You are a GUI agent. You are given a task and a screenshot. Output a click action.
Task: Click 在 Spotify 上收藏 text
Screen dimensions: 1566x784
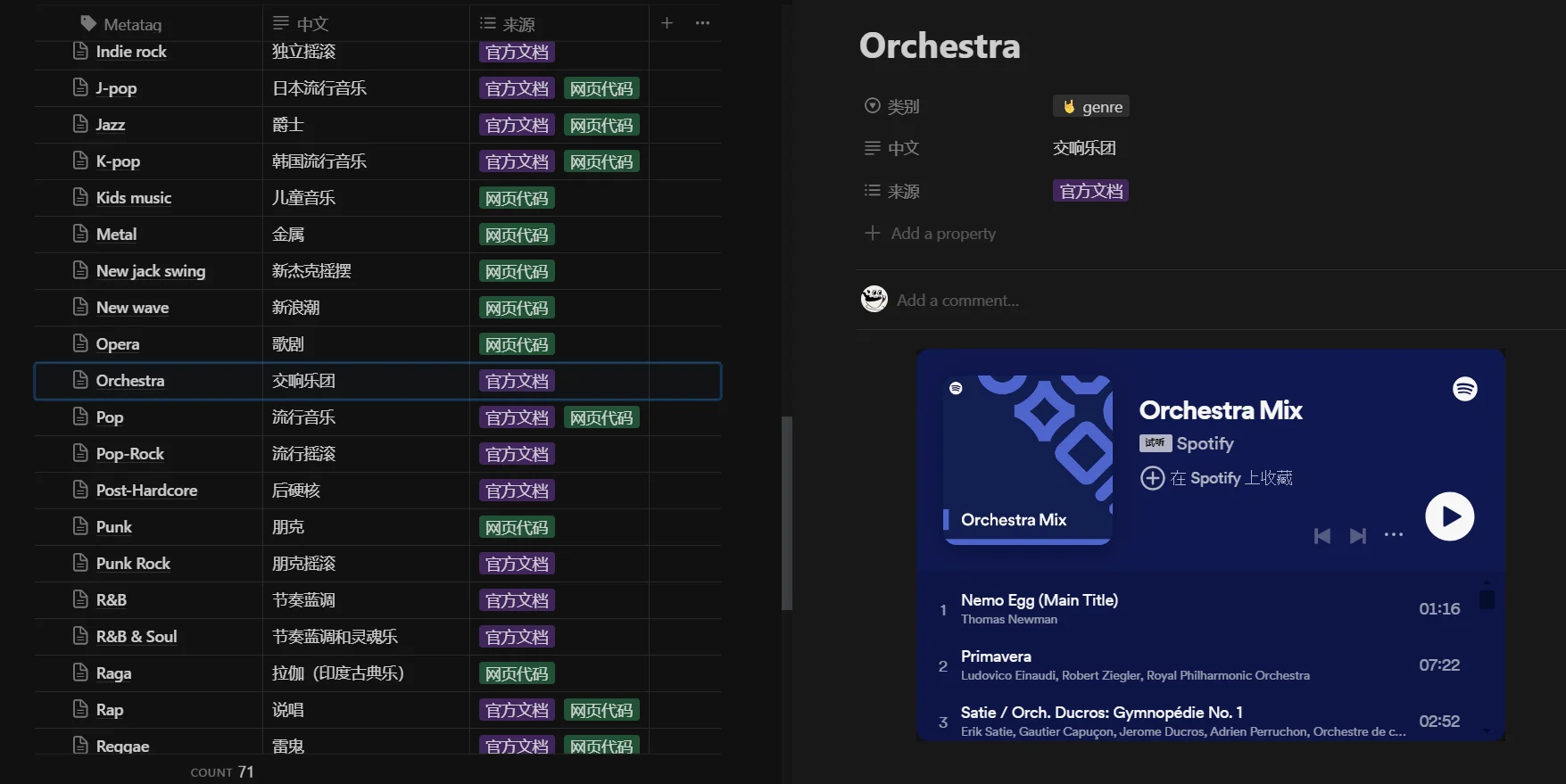tap(1231, 478)
